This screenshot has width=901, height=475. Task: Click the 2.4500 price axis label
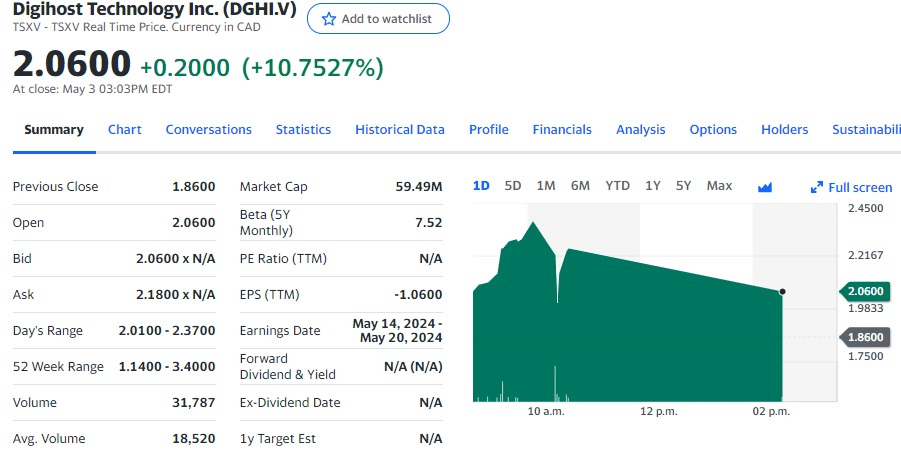point(865,208)
